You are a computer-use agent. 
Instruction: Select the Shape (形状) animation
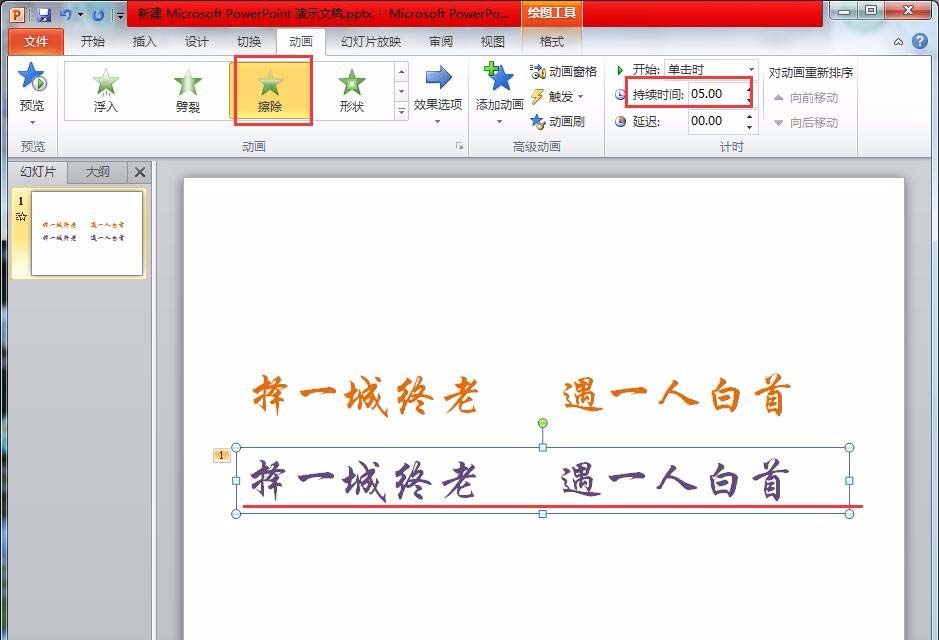coord(352,90)
